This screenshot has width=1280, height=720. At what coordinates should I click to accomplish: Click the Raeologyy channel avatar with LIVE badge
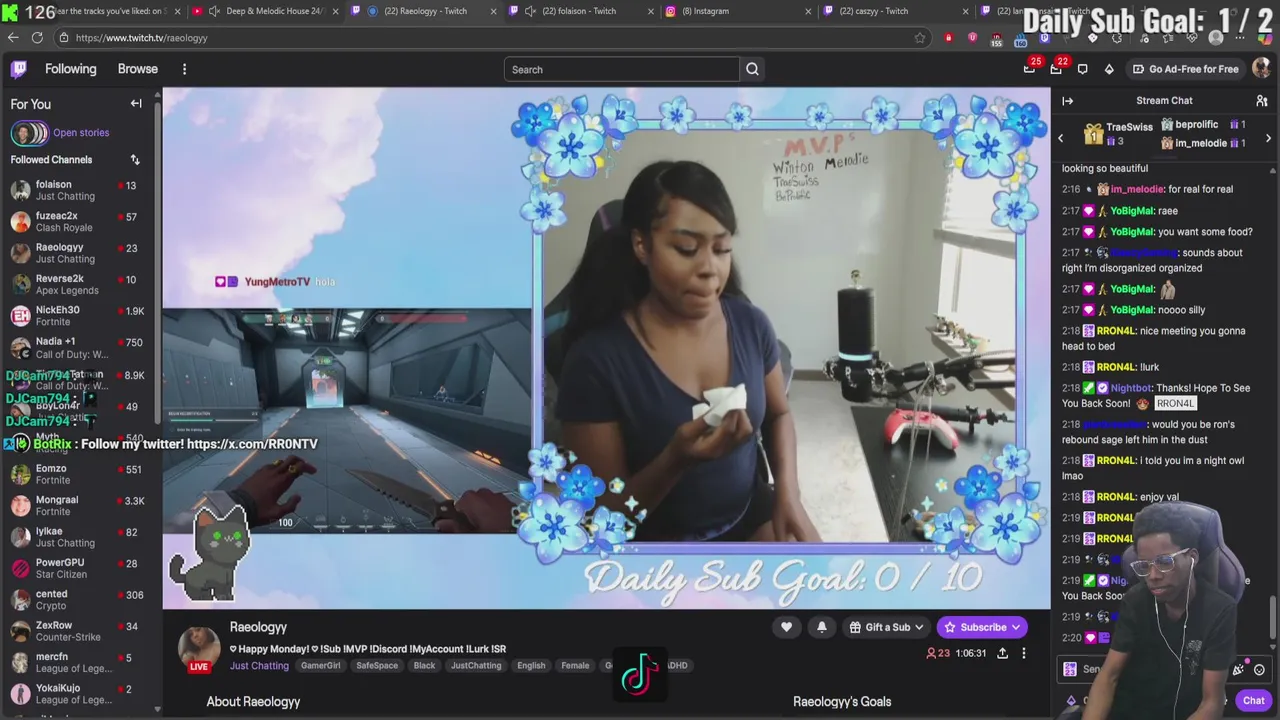199,650
